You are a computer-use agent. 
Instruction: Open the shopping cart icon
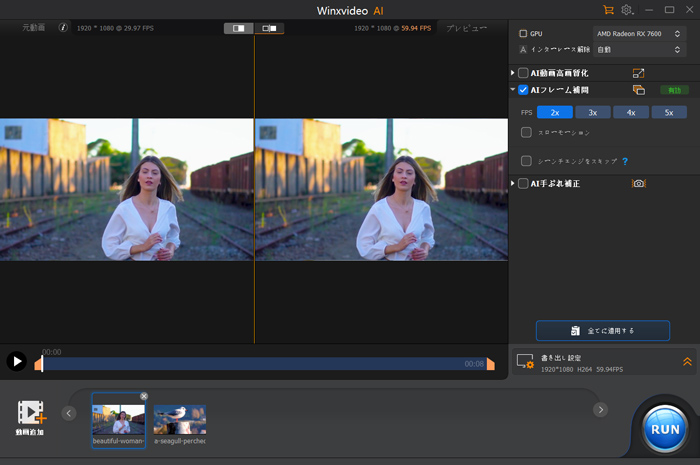(x=608, y=10)
